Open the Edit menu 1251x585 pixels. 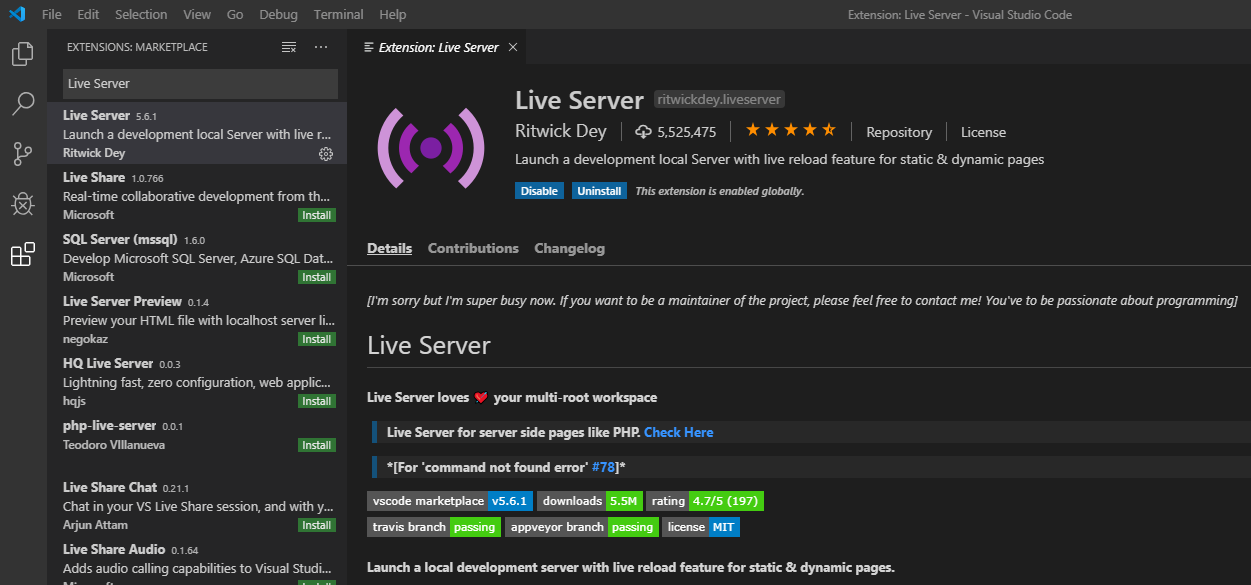[88, 14]
